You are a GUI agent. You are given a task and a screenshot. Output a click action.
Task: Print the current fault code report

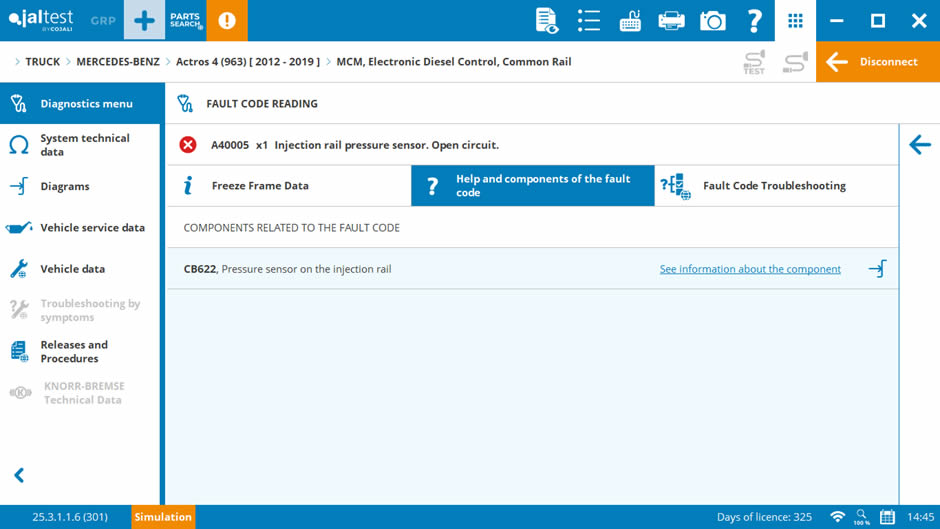click(x=671, y=21)
